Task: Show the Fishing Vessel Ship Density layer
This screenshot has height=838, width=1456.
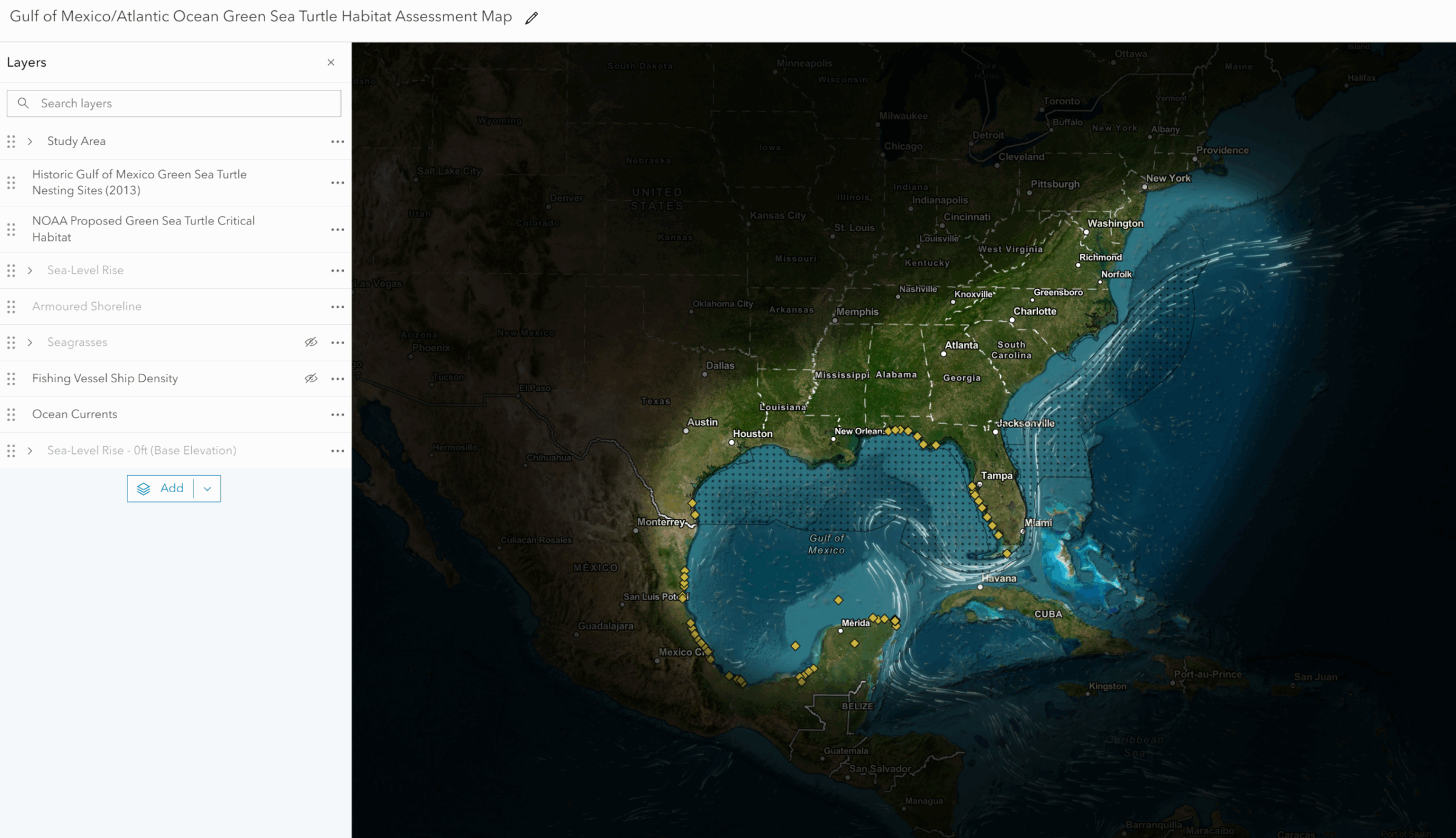Action: pos(311,378)
